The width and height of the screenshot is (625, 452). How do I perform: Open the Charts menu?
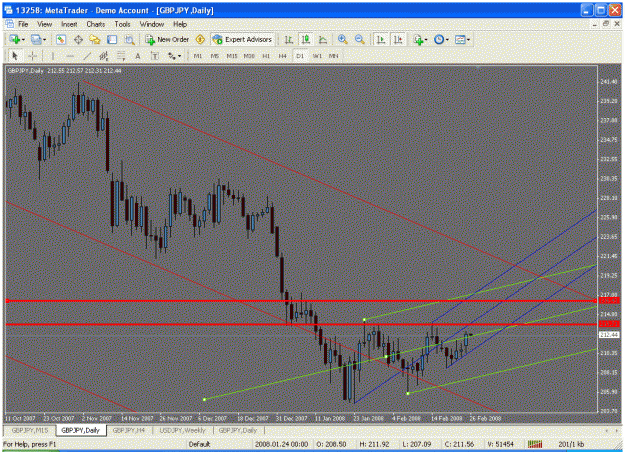(96, 24)
